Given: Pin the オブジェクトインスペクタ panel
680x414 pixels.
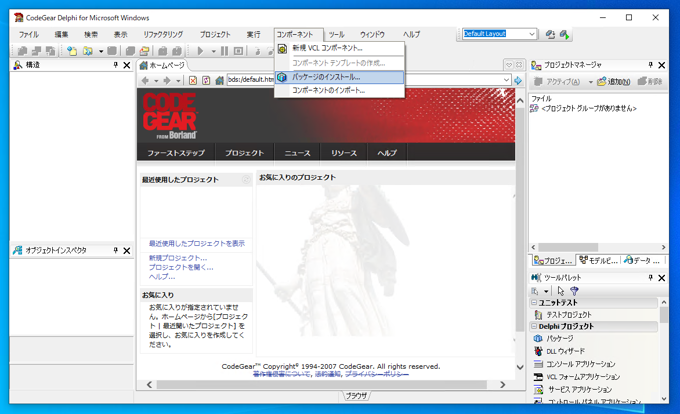Looking at the screenshot, I should [x=115, y=251].
